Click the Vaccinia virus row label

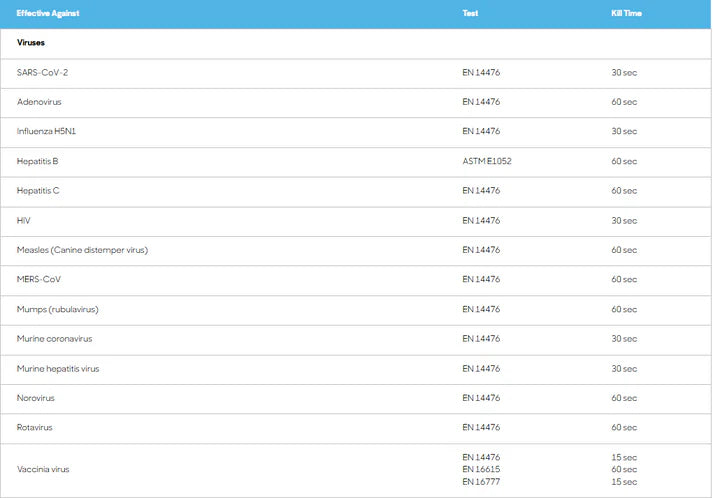(x=43, y=469)
